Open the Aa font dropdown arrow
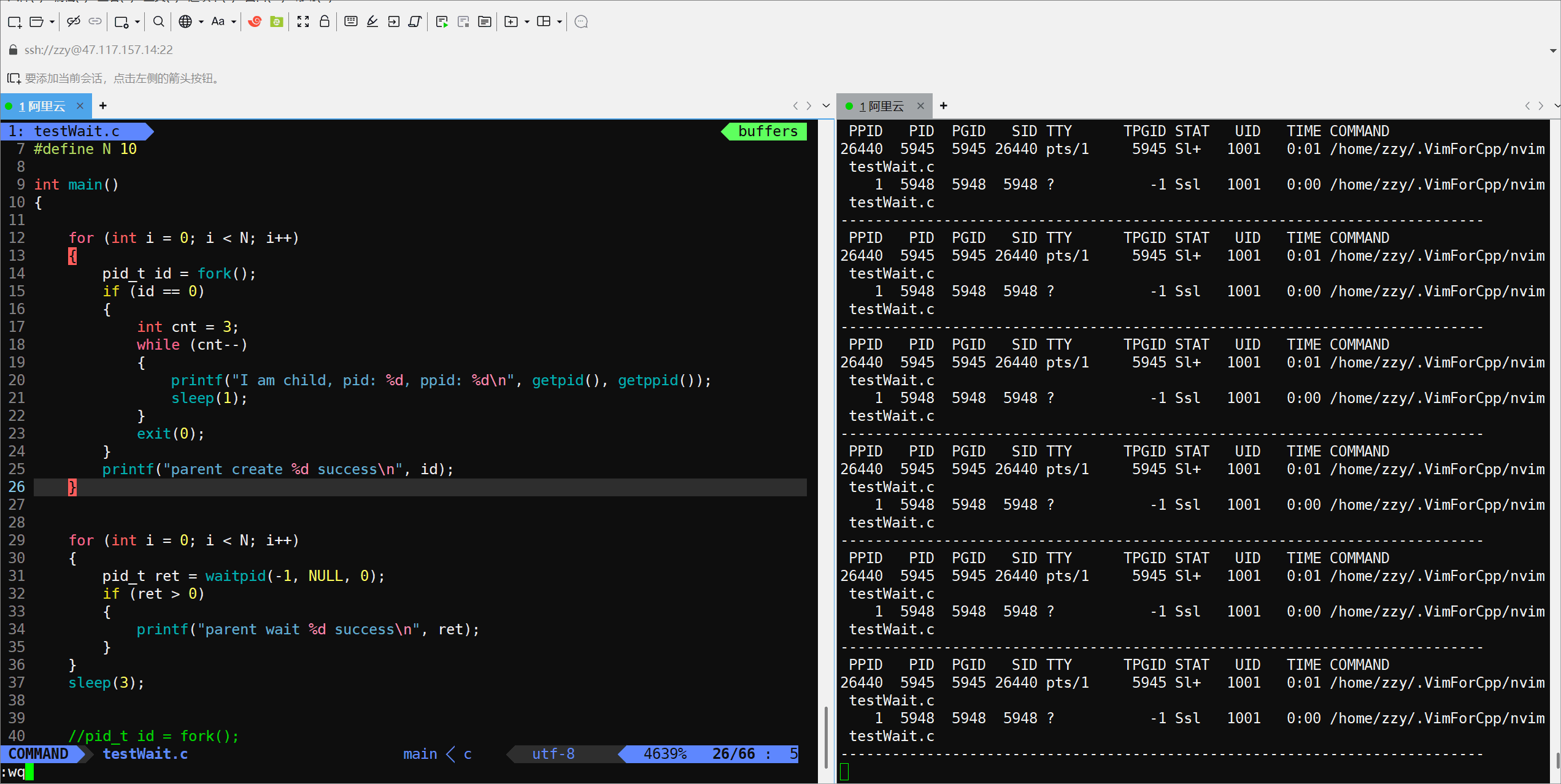Viewport: 1561px width, 784px height. click(234, 22)
